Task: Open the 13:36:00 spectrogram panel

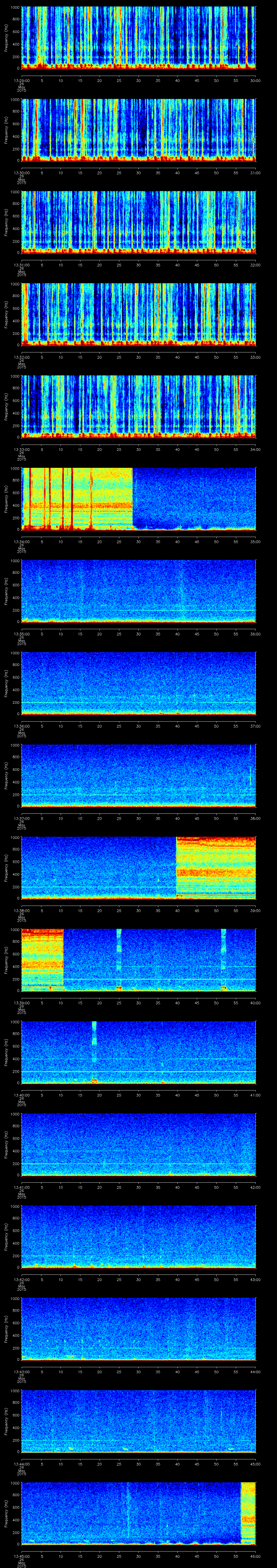Action: (139, 683)
